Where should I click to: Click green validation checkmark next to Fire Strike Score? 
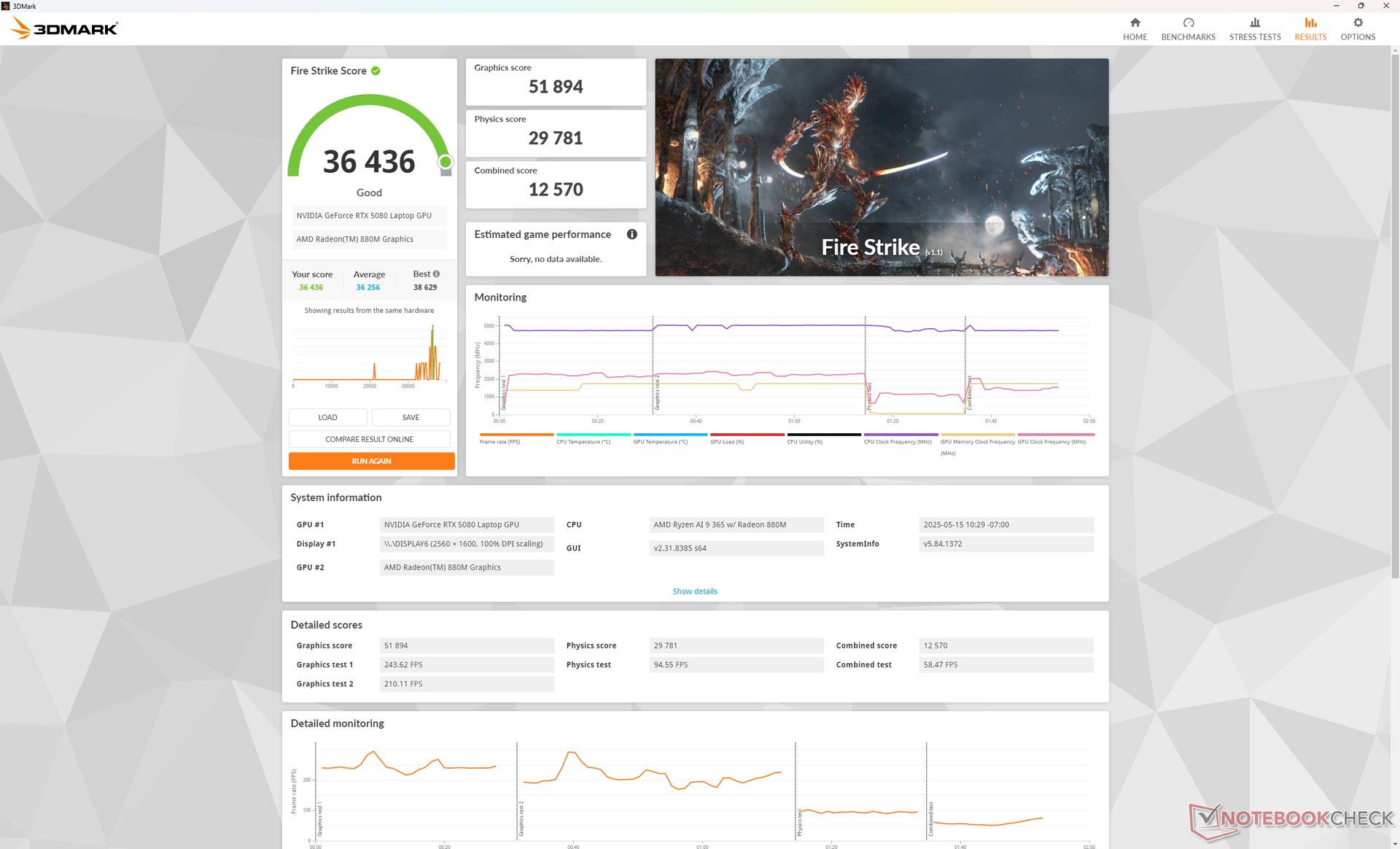pos(376,71)
